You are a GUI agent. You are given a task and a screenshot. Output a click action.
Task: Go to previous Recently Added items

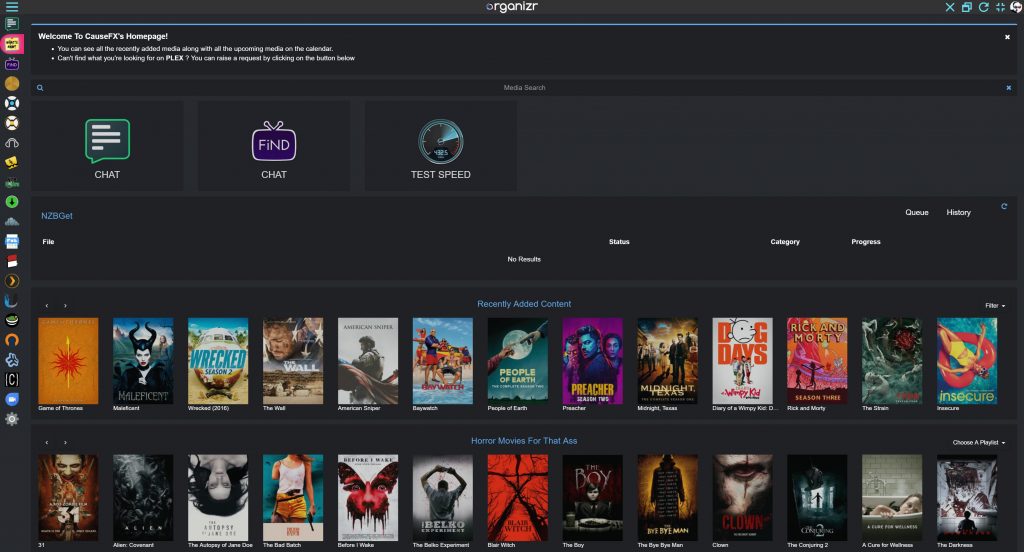pos(46,306)
